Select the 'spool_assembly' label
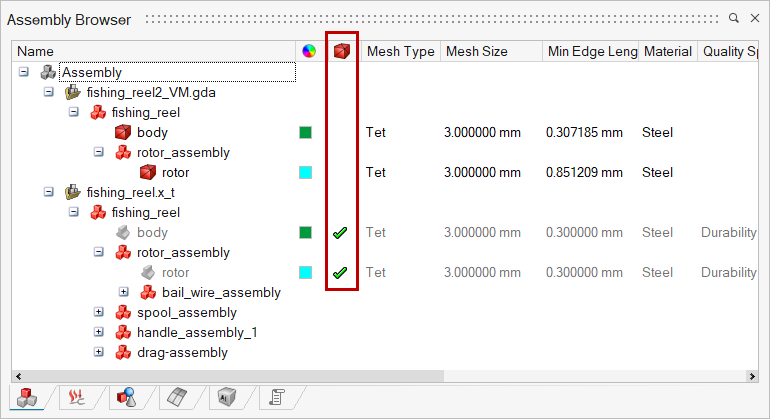The height and width of the screenshot is (419, 770). click(187, 312)
